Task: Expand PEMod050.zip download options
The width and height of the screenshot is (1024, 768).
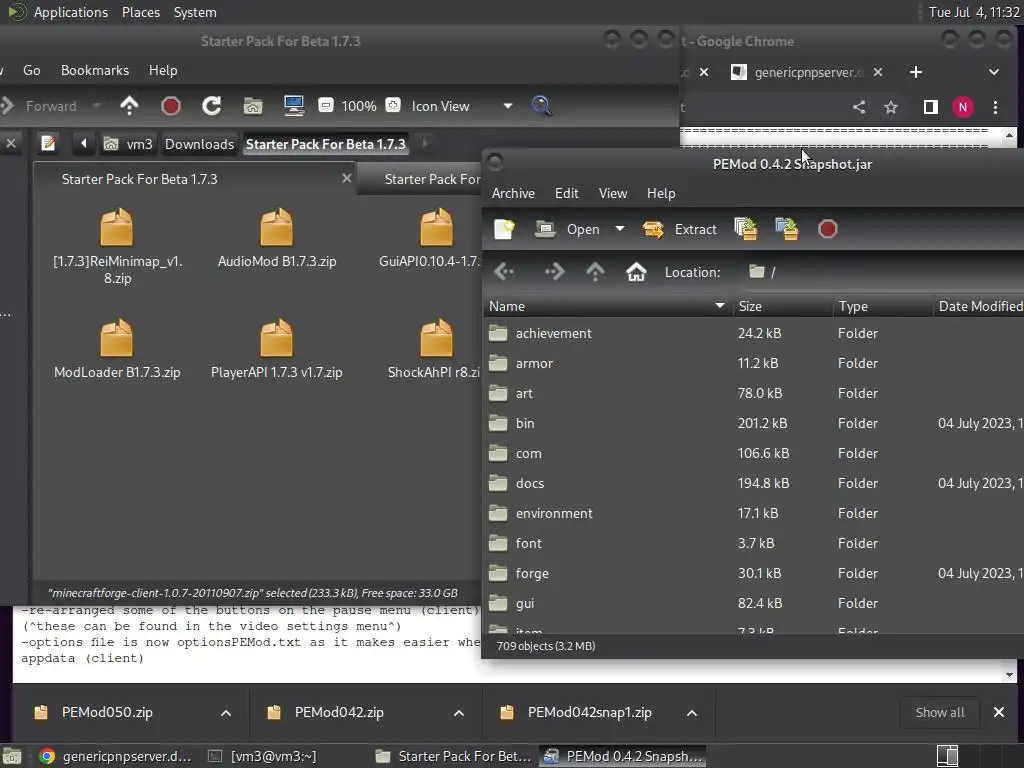Action: click(x=226, y=713)
